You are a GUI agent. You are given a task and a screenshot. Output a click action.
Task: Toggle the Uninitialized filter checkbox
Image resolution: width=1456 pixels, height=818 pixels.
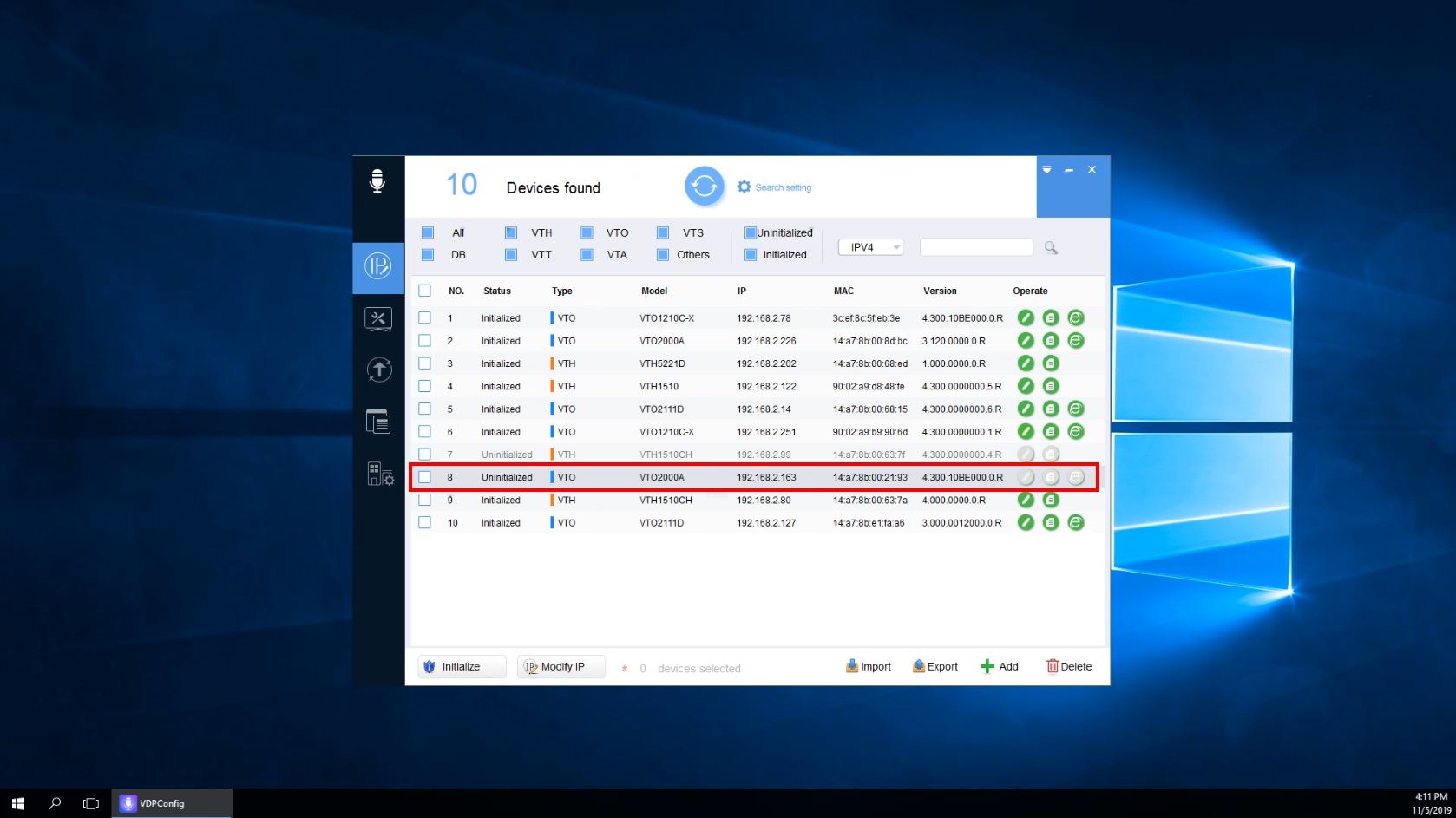[x=751, y=232]
